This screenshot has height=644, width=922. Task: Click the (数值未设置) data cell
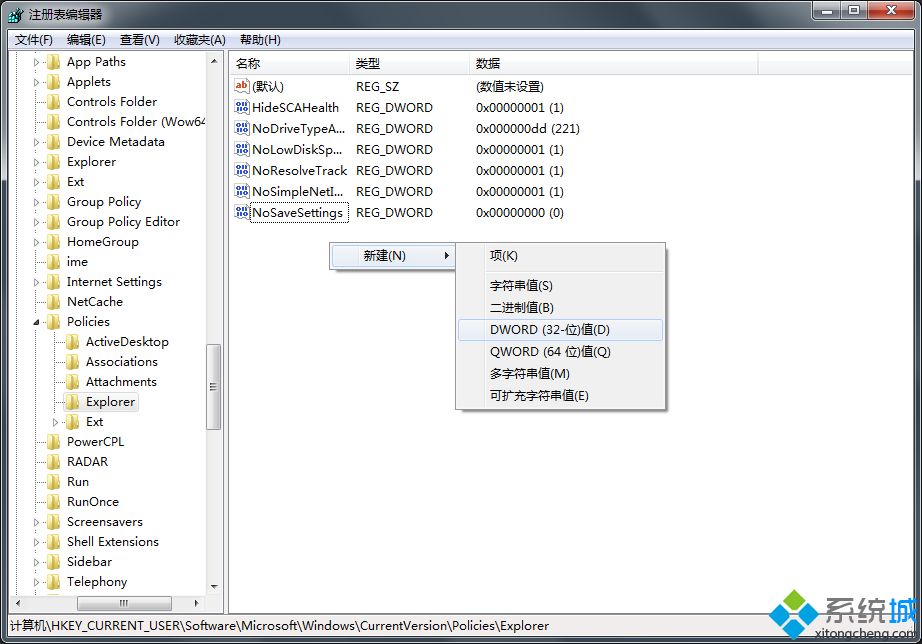(x=510, y=86)
